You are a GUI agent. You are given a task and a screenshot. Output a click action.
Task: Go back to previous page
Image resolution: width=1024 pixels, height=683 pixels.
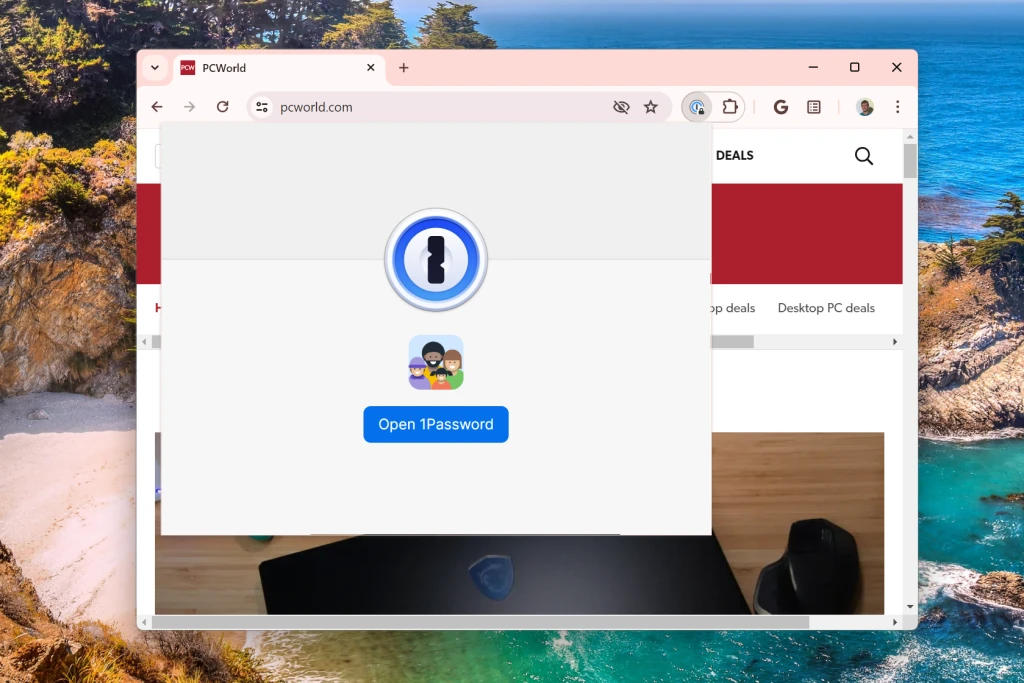pos(157,107)
